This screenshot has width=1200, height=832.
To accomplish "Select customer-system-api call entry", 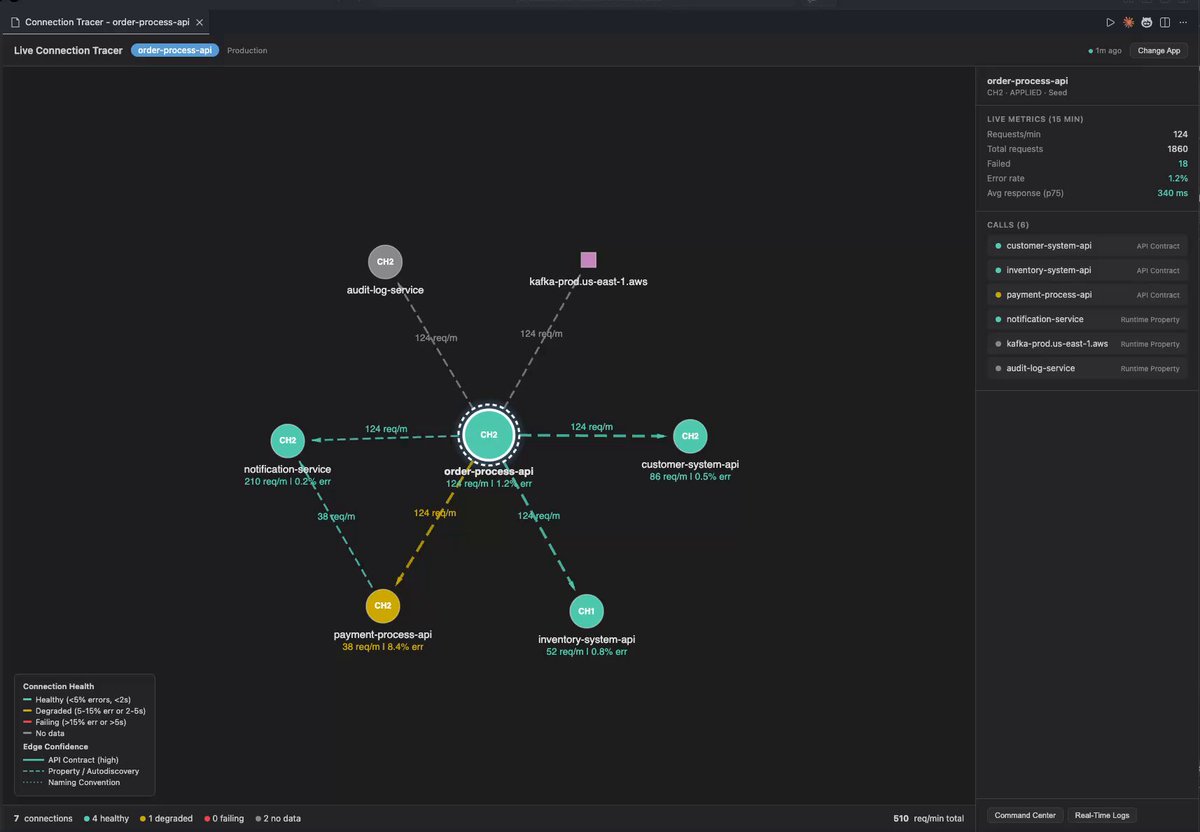I will (1087, 246).
